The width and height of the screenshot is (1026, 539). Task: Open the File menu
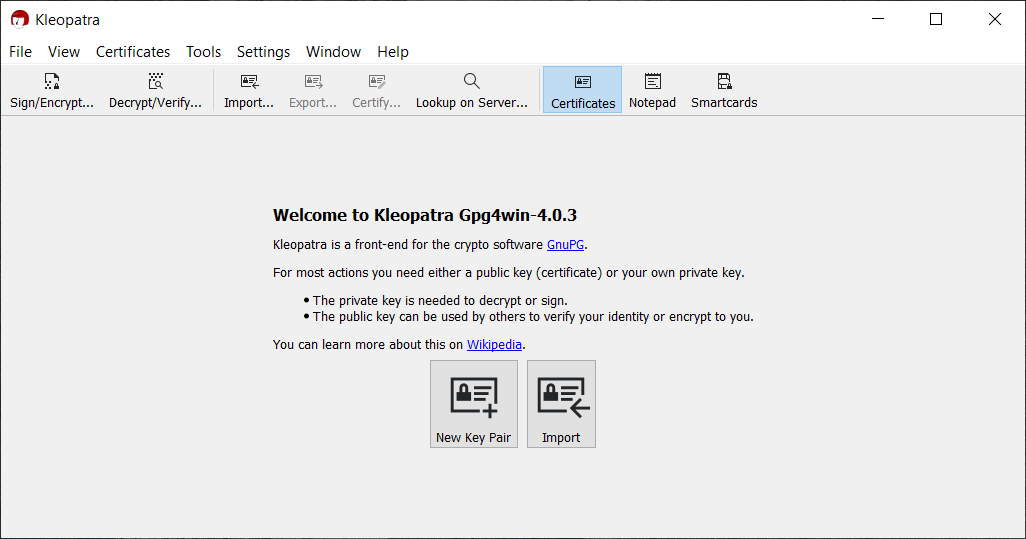point(20,52)
